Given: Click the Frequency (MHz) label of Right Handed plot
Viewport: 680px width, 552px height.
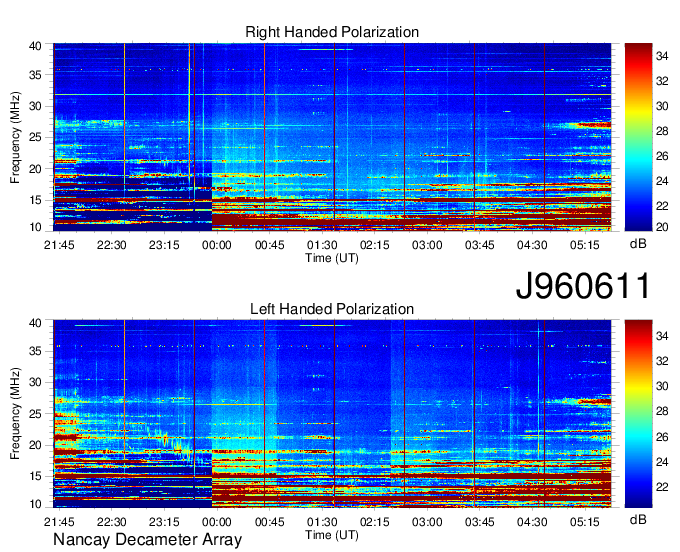Looking at the screenshot, I should [x=15, y=137].
